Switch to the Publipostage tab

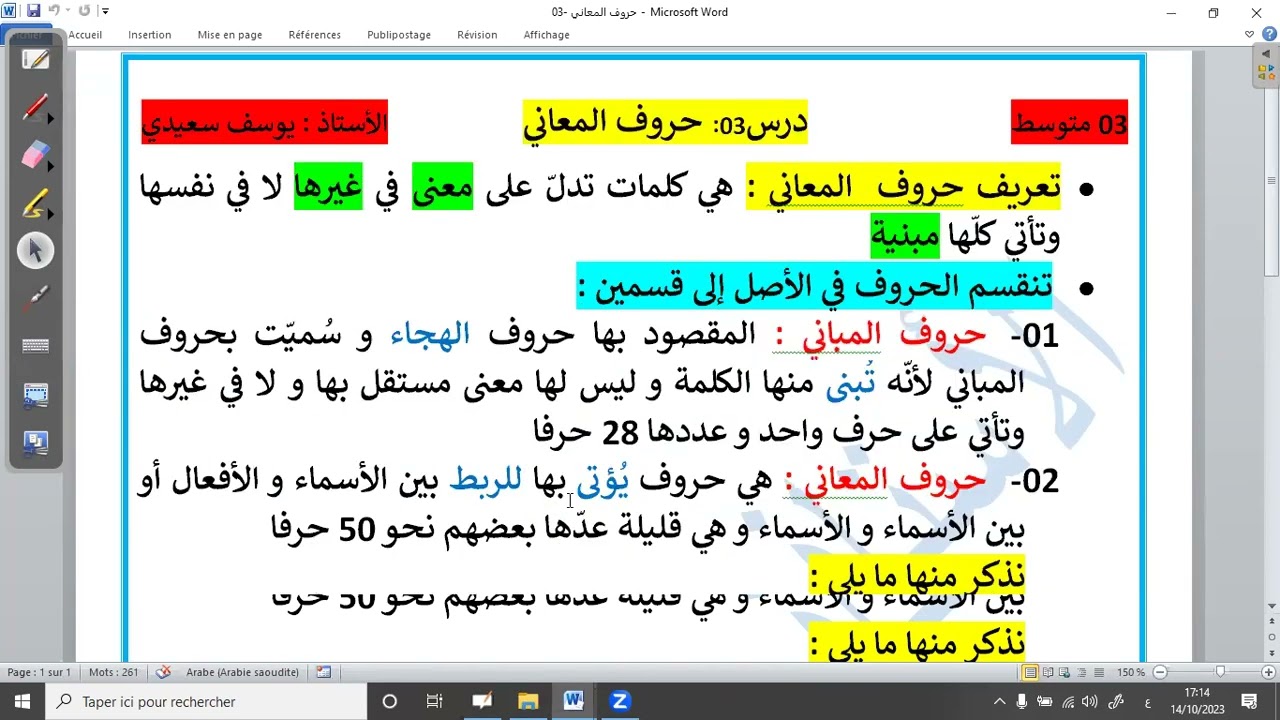coord(399,35)
